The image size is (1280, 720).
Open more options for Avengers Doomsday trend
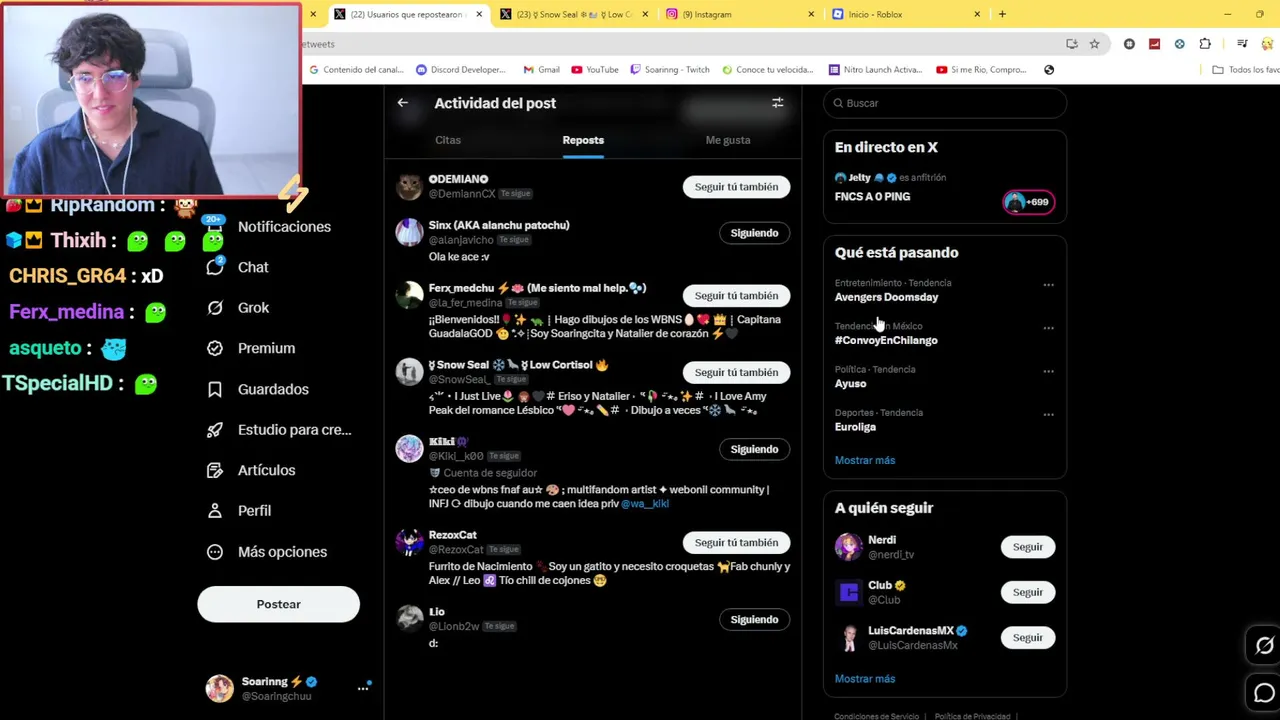point(1048,285)
